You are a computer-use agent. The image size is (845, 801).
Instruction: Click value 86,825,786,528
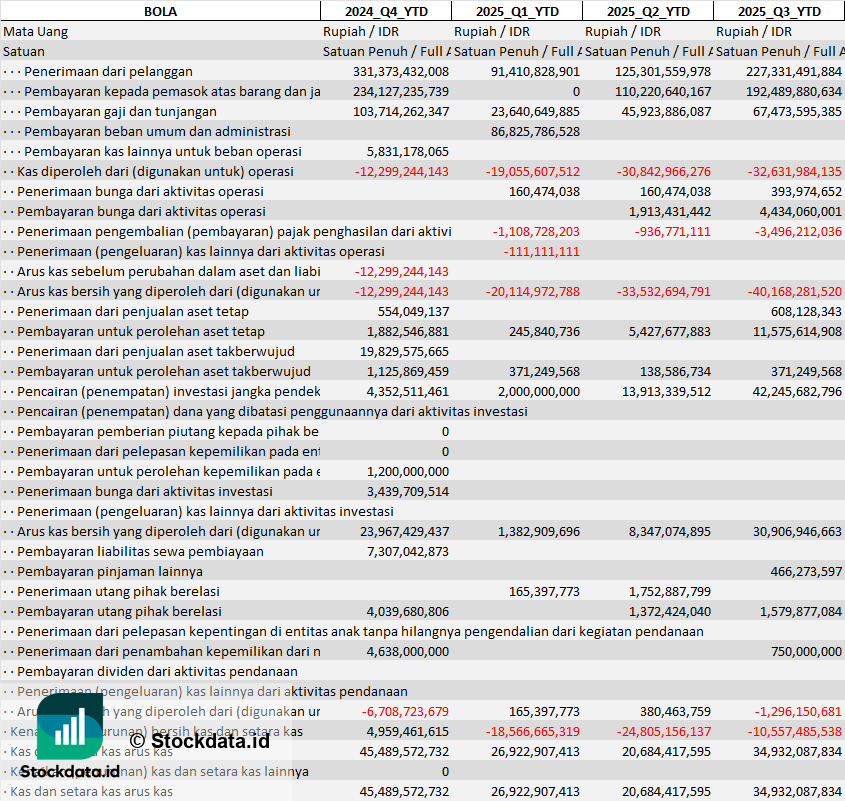coord(535,132)
